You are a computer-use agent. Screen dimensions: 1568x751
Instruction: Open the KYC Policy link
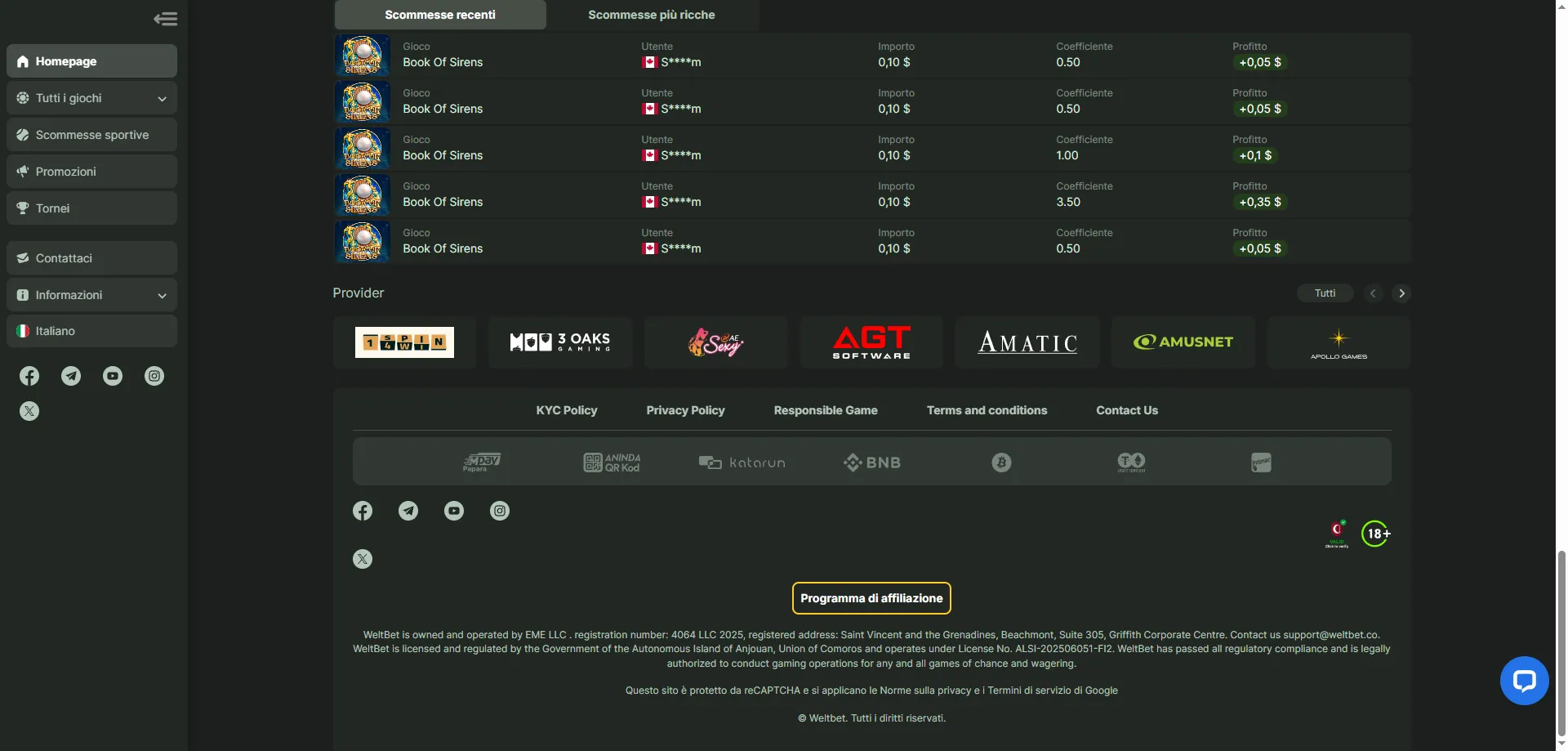(x=567, y=410)
